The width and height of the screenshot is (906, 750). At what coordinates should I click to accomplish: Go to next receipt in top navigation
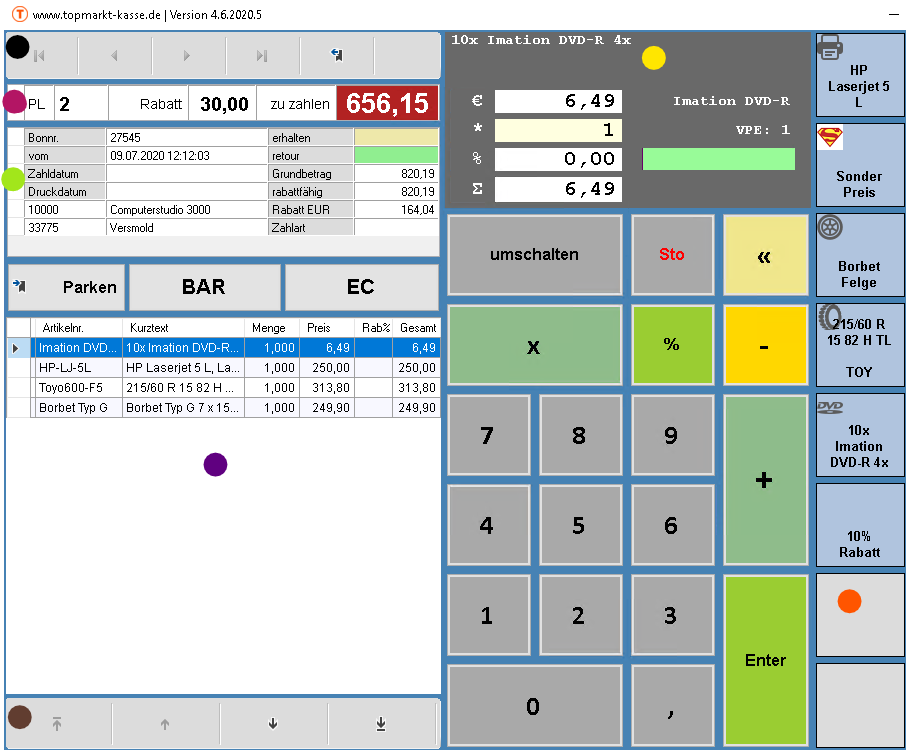[187, 56]
